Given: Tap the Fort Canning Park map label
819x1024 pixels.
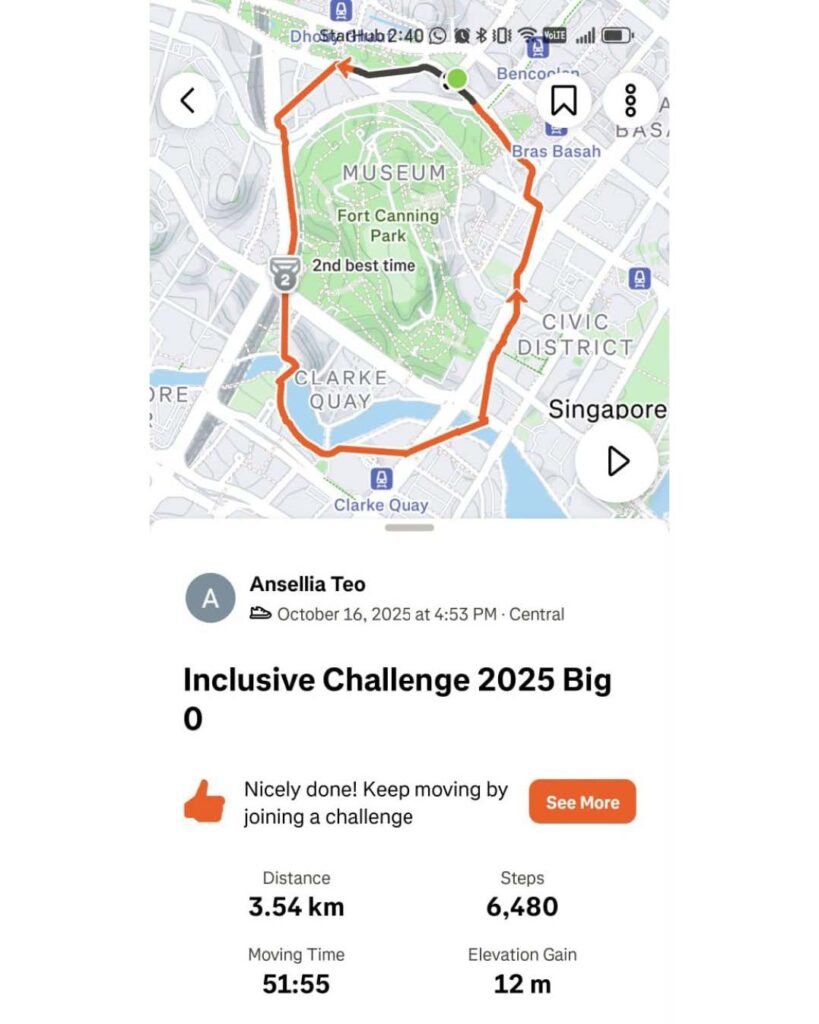Looking at the screenshot, I should pyautogui.click(x=388, y=225).
